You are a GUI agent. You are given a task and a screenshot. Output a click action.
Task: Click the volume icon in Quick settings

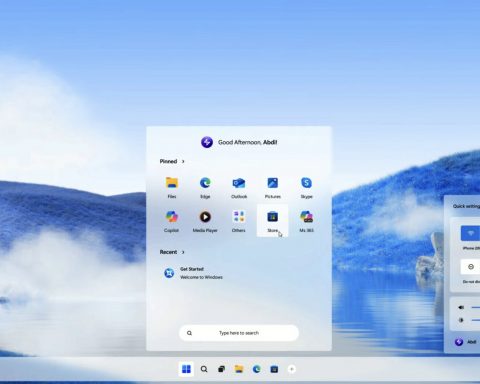click(x=461, y=307)
